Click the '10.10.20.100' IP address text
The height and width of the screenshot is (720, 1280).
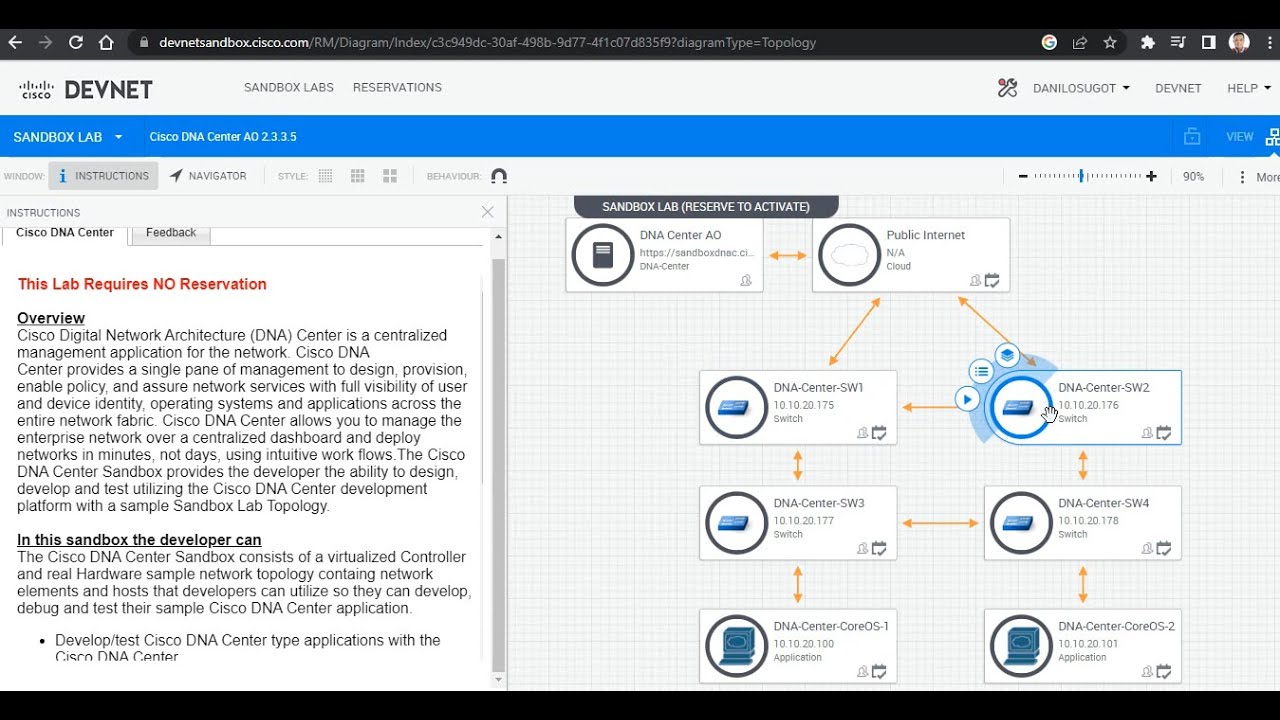click(x=803, y=644)
